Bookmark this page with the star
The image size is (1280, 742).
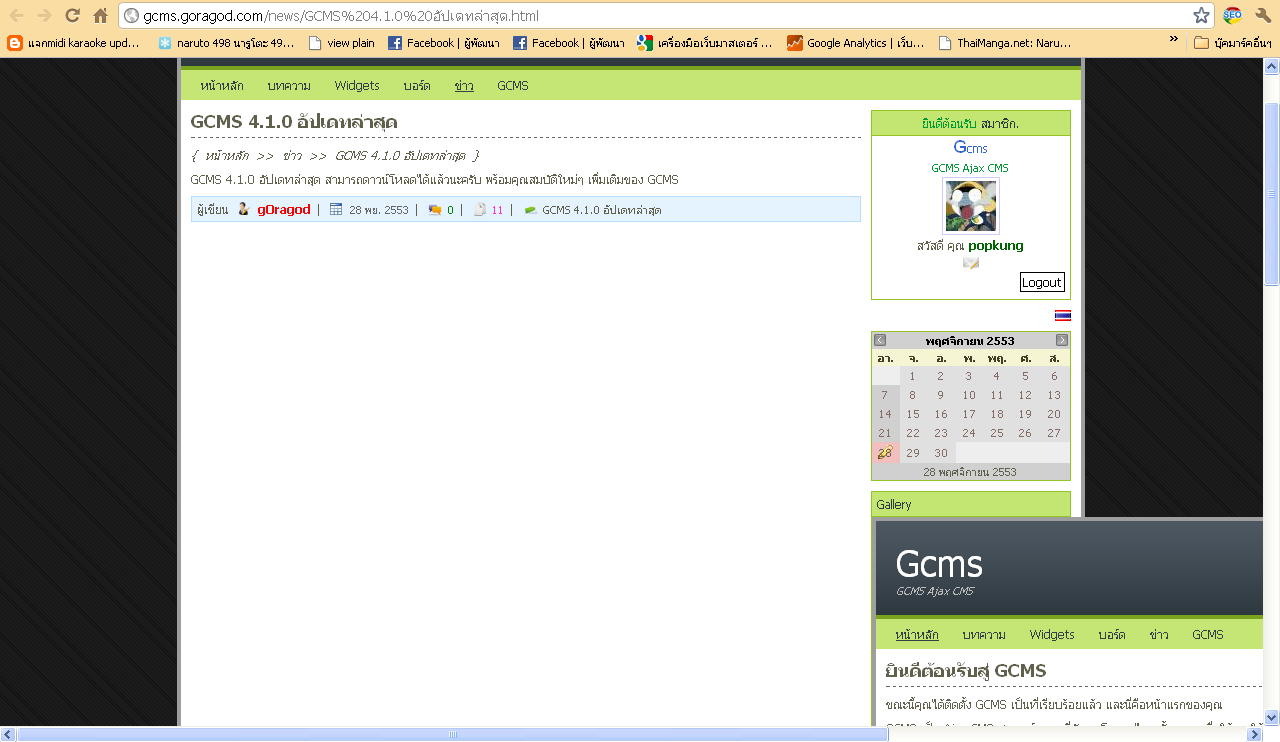[x=1201, y=15]
